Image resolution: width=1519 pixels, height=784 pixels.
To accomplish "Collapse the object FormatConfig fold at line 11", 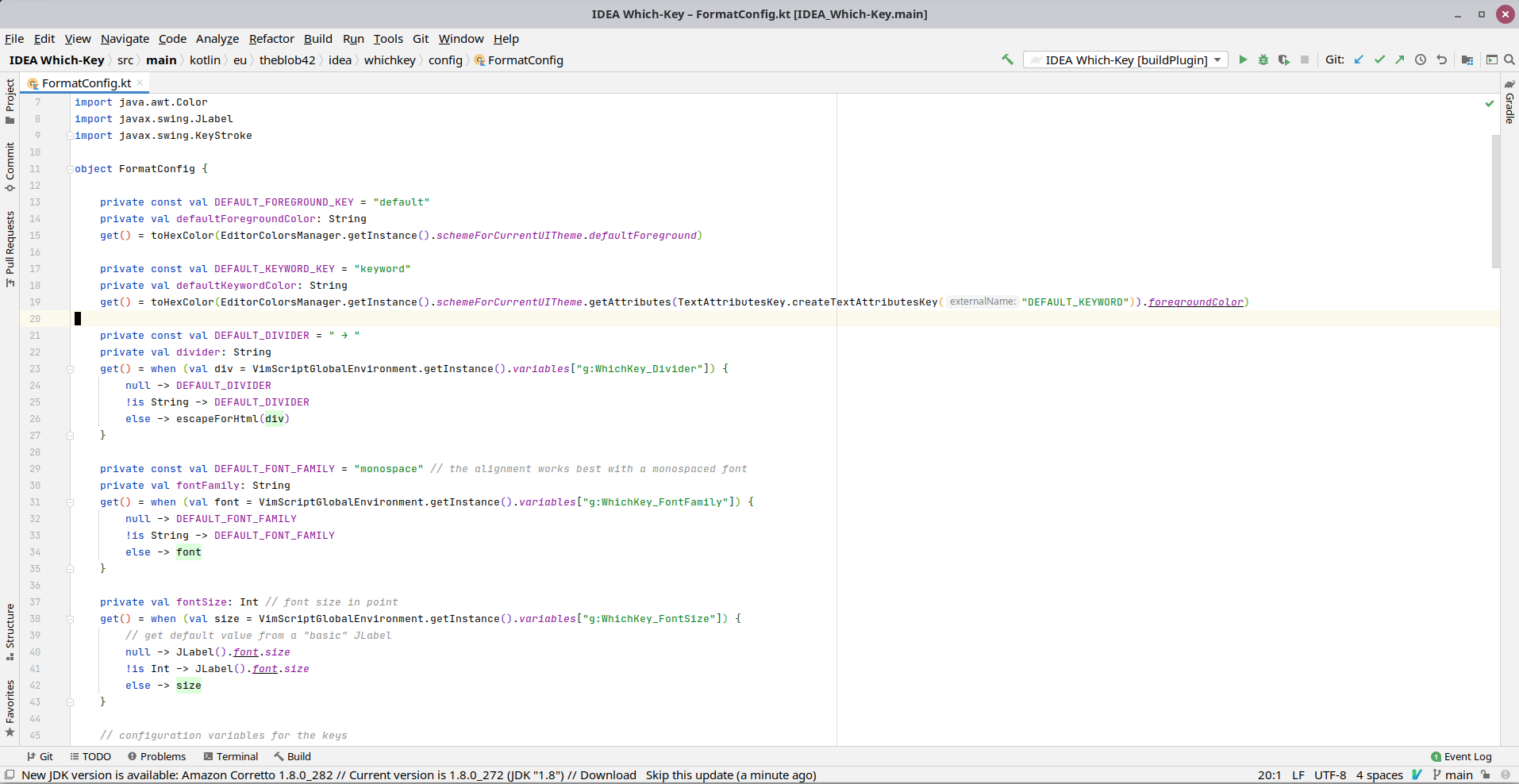I will [x=71, y=169].
